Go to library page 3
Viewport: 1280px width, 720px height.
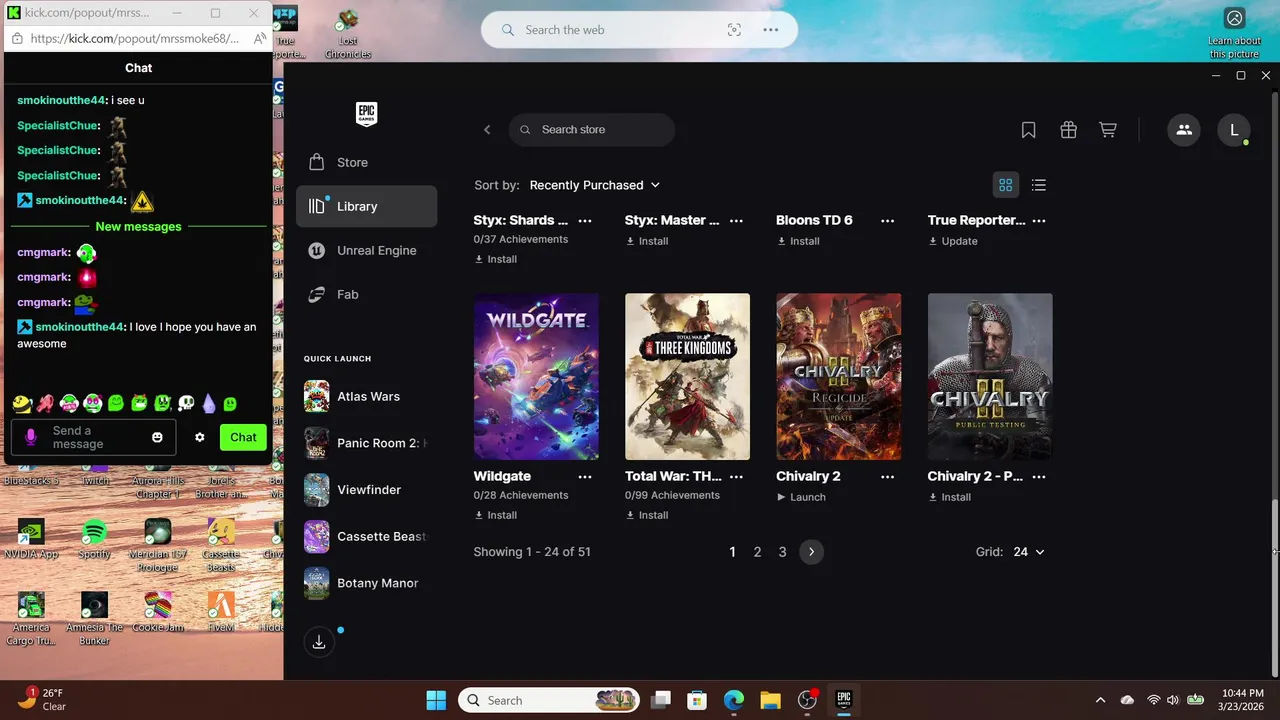pyautogui.click(x=782, y=552)
